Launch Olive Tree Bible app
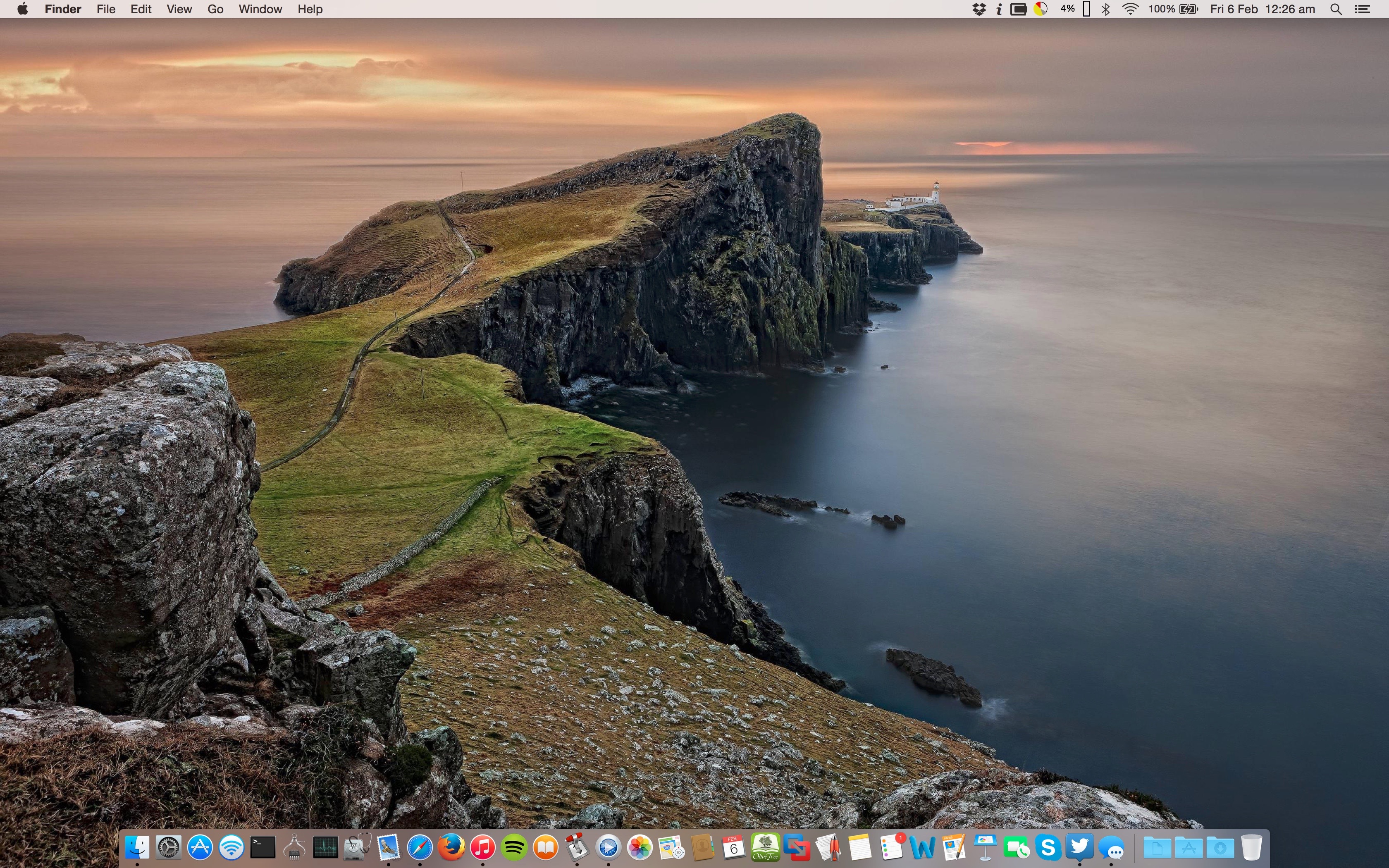1389x868 pixels. (x=765, y=847)
